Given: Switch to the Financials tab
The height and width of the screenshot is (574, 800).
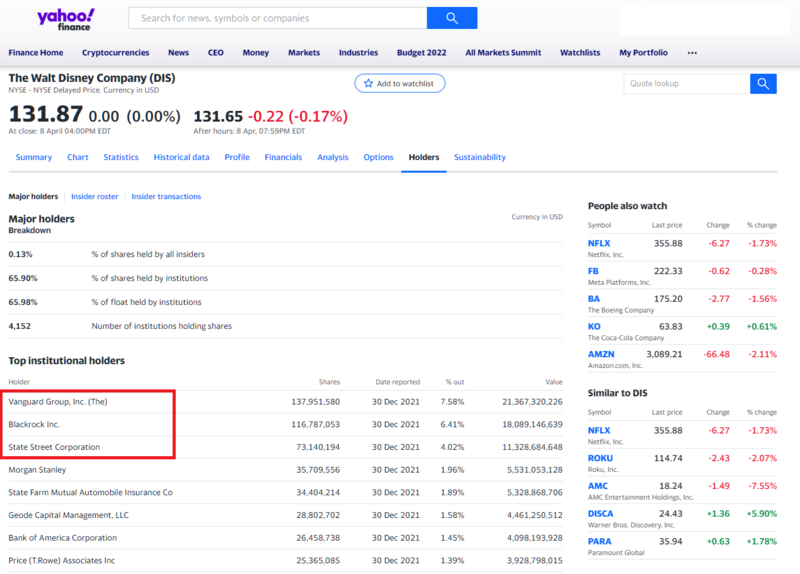Looking at the screenshot, I should click(x=283, y=157).
